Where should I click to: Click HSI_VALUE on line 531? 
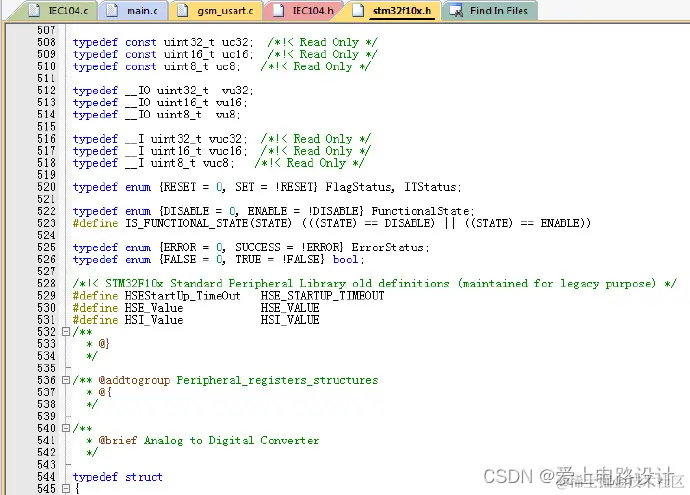(290, 320)
